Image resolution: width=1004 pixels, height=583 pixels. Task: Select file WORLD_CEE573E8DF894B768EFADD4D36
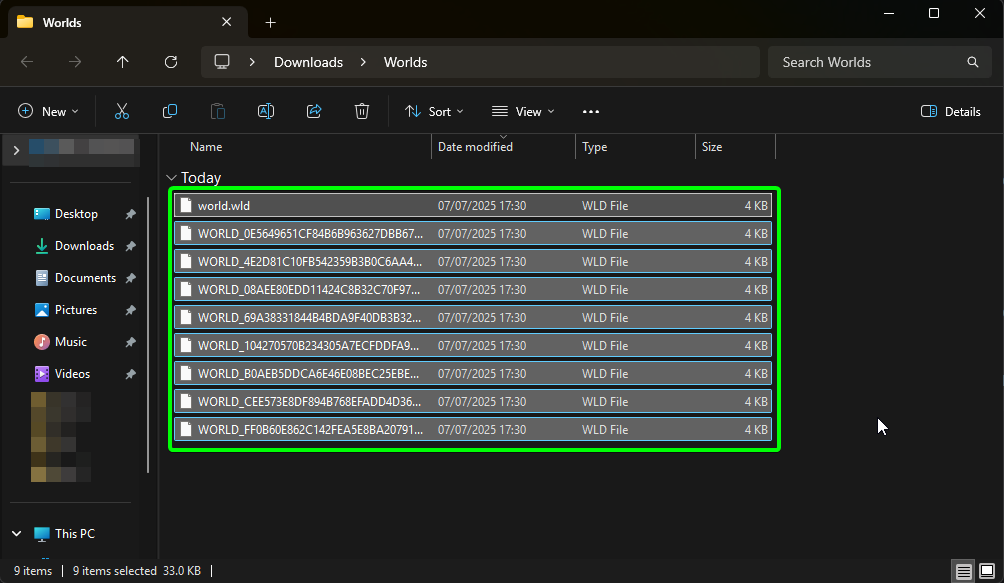point(473,402)
